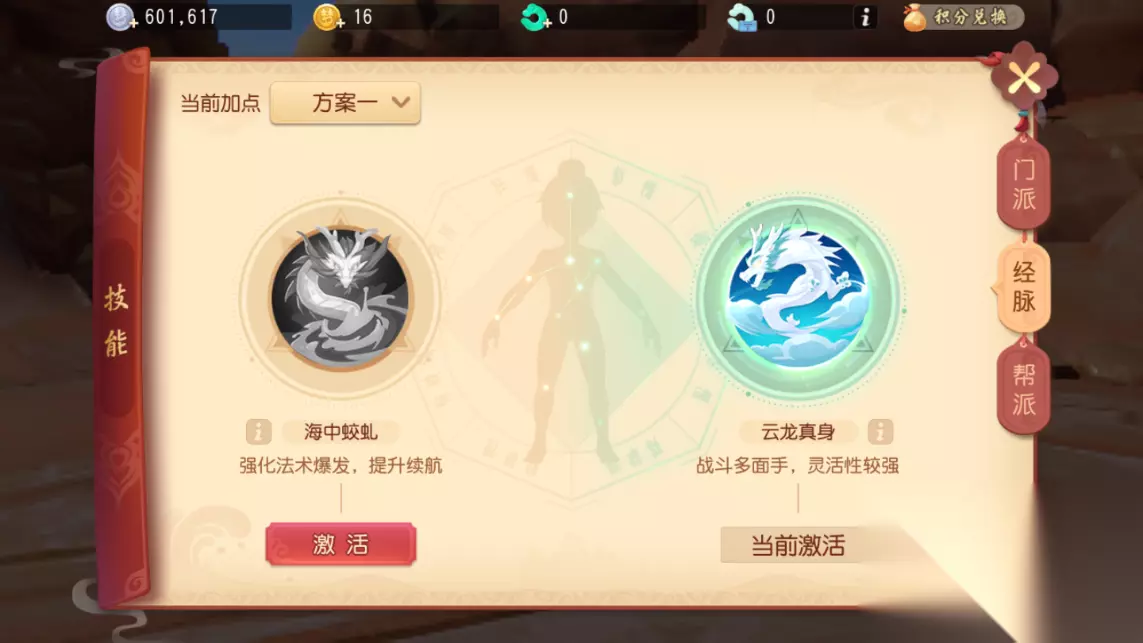
Task: Open info for 云龙真身 skill
Action: [880, 432]
